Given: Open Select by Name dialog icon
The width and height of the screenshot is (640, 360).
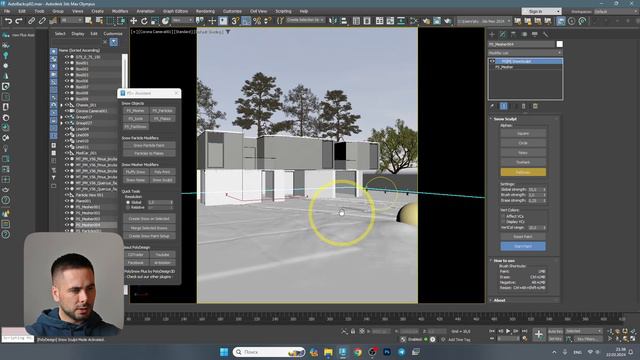Looking at the screenshot, I should pyautogui.click(x=99, y=21).
